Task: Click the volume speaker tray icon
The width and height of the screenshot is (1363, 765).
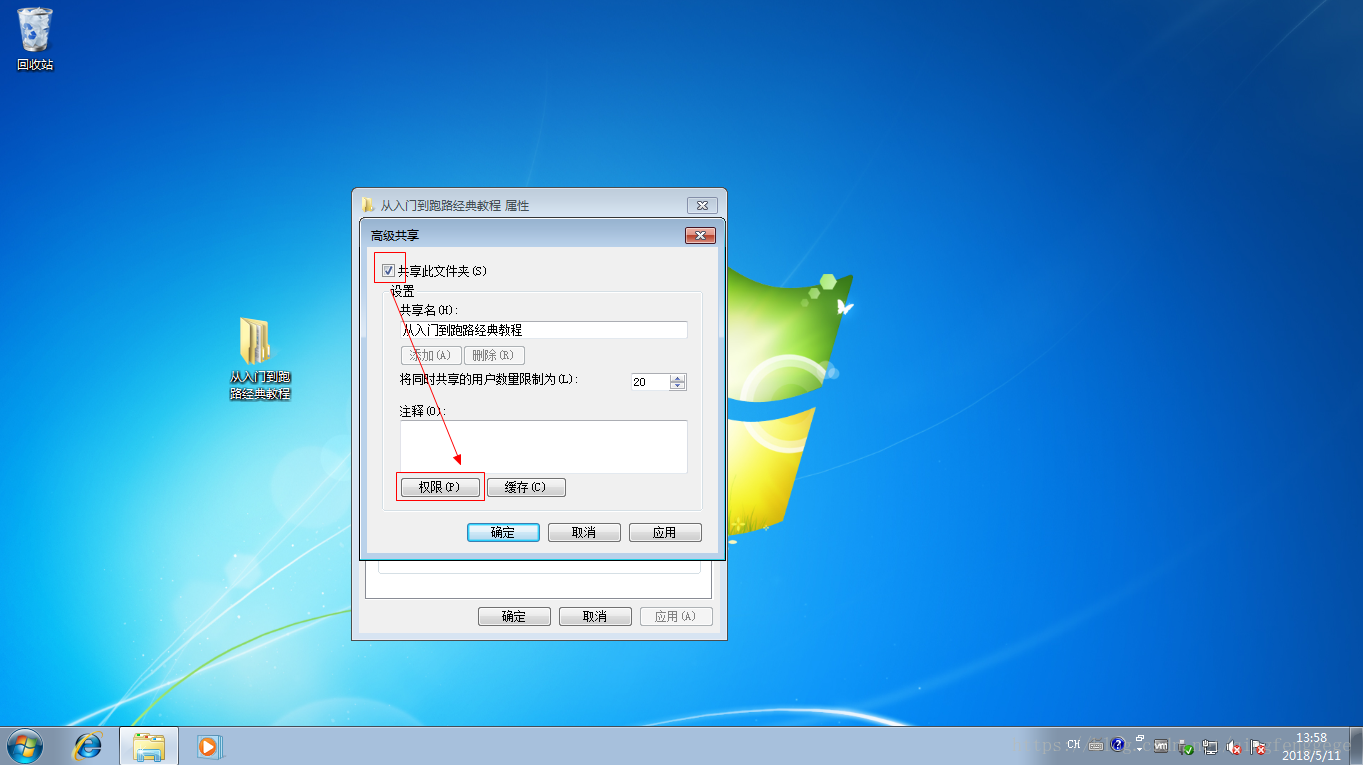Action: pos(1233,747)
